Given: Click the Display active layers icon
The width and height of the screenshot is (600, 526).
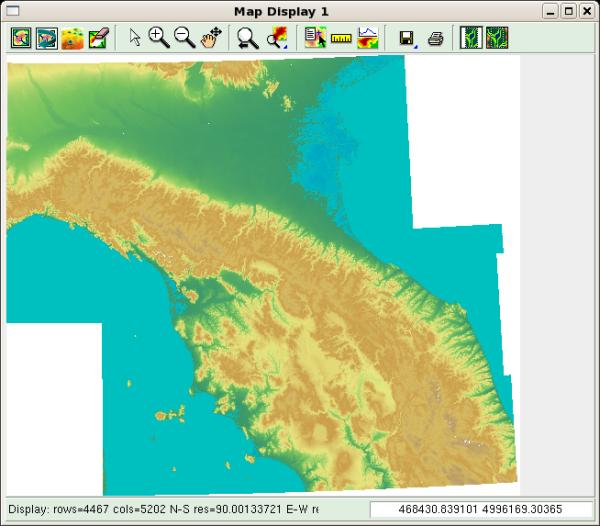Looking at the screenshot, I should (20, 39).
